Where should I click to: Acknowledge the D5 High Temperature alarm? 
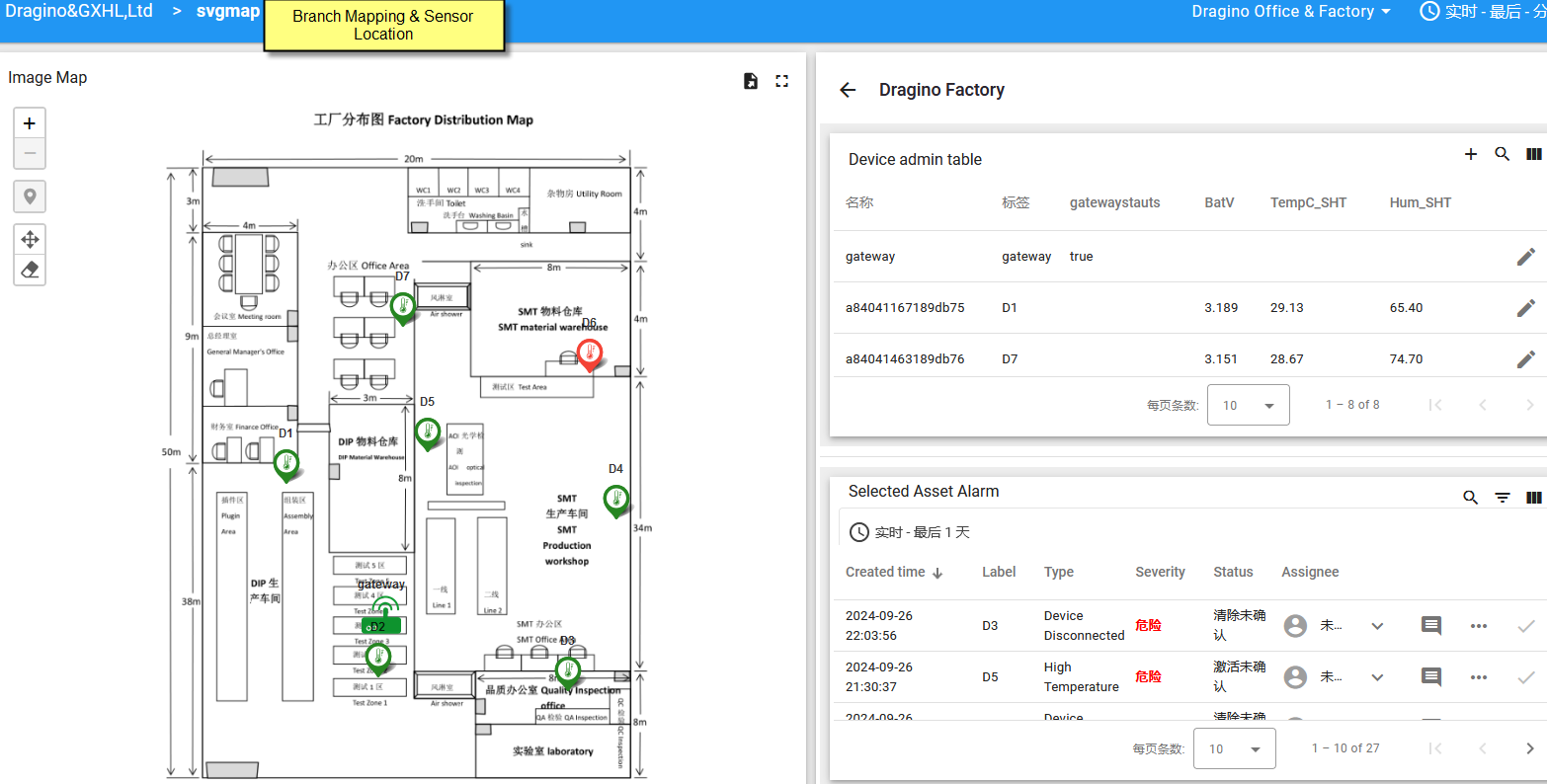[1525, 677]
